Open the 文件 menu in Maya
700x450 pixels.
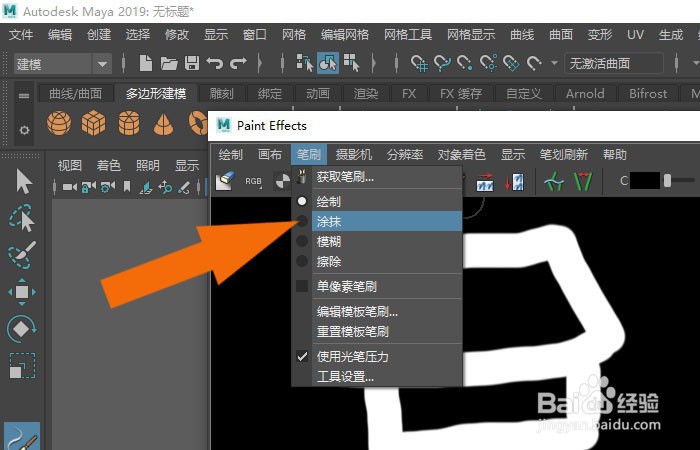[21, 34]
